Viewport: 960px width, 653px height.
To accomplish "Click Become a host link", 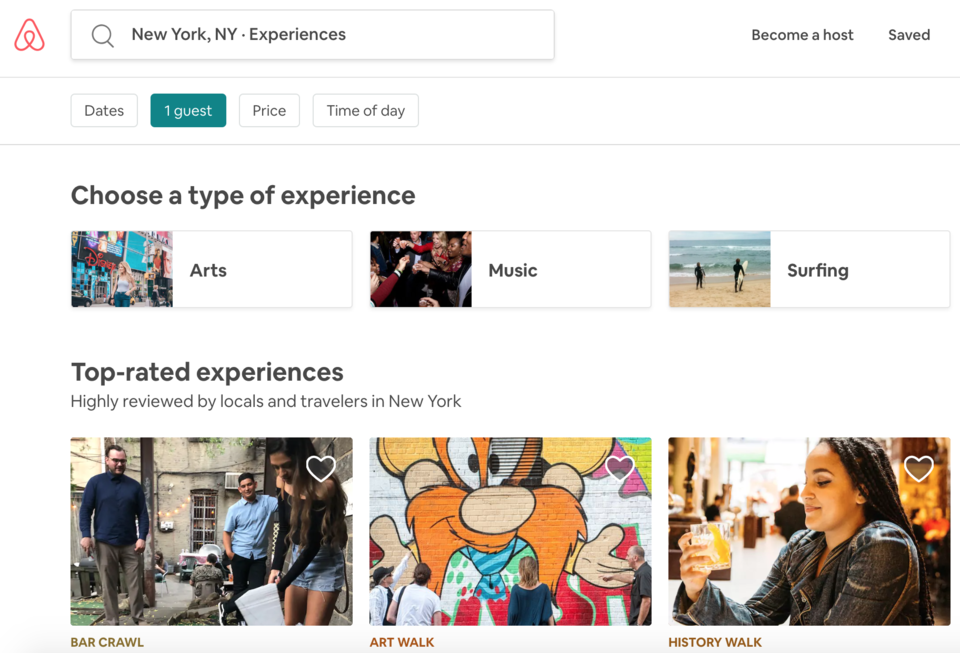I will (802, 35).
